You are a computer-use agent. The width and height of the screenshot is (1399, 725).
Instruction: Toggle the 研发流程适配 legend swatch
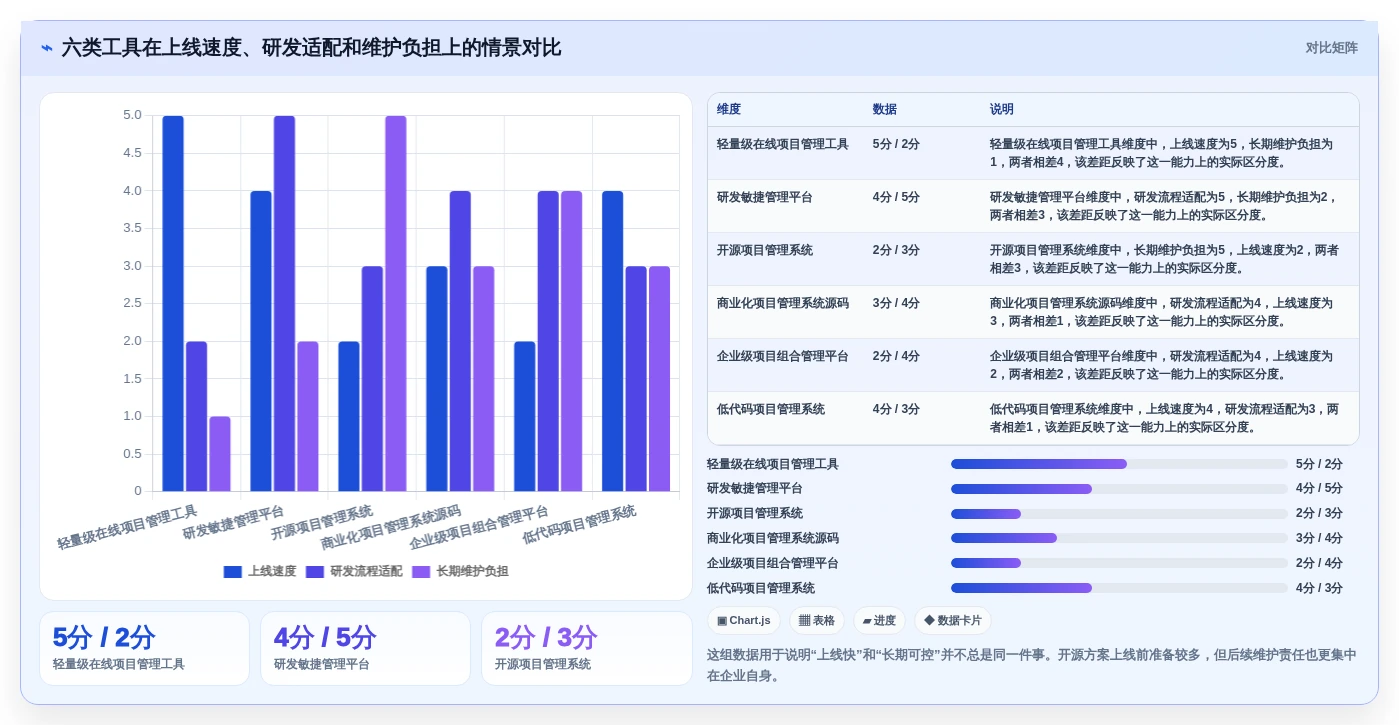point(315,572)
